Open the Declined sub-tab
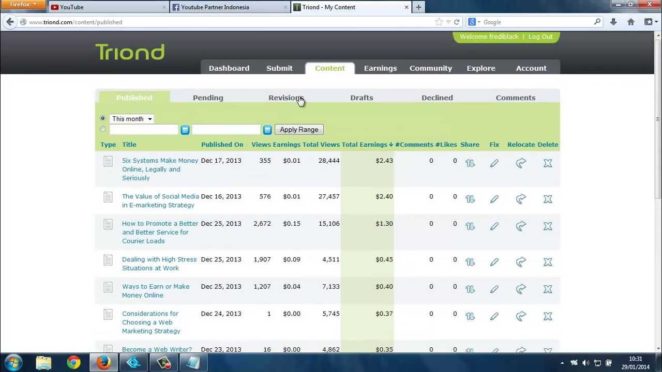Image resolution: width=662 pixels, height=372 pixels. [437, 98]
